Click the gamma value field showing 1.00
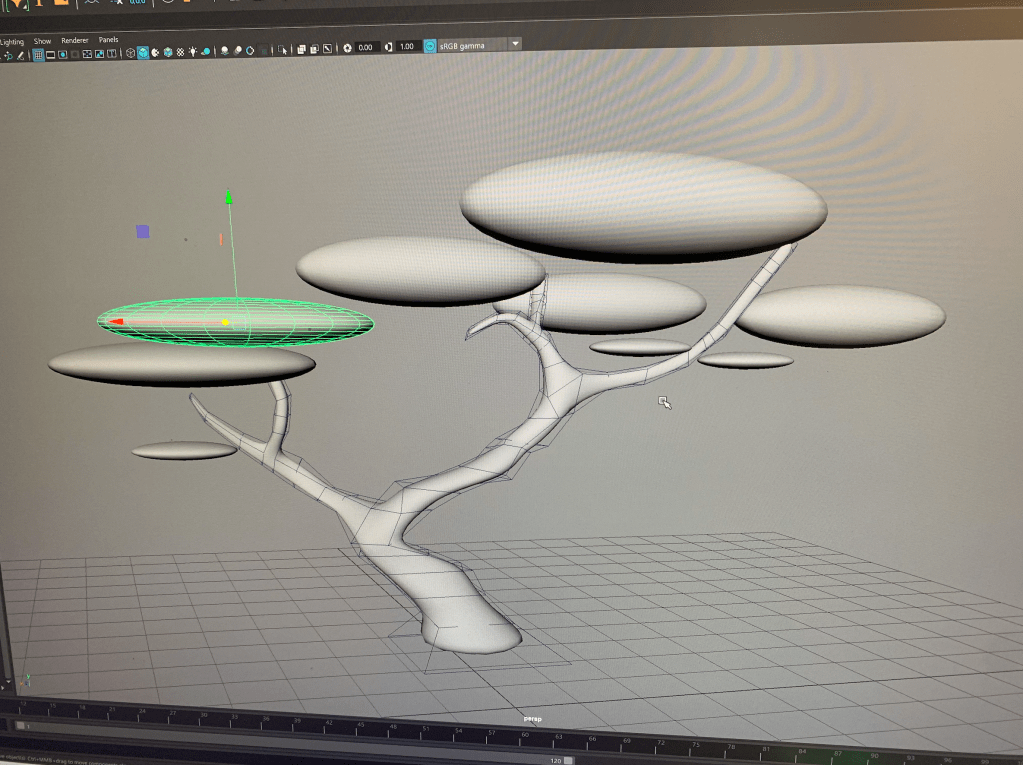 coord(406,47)
